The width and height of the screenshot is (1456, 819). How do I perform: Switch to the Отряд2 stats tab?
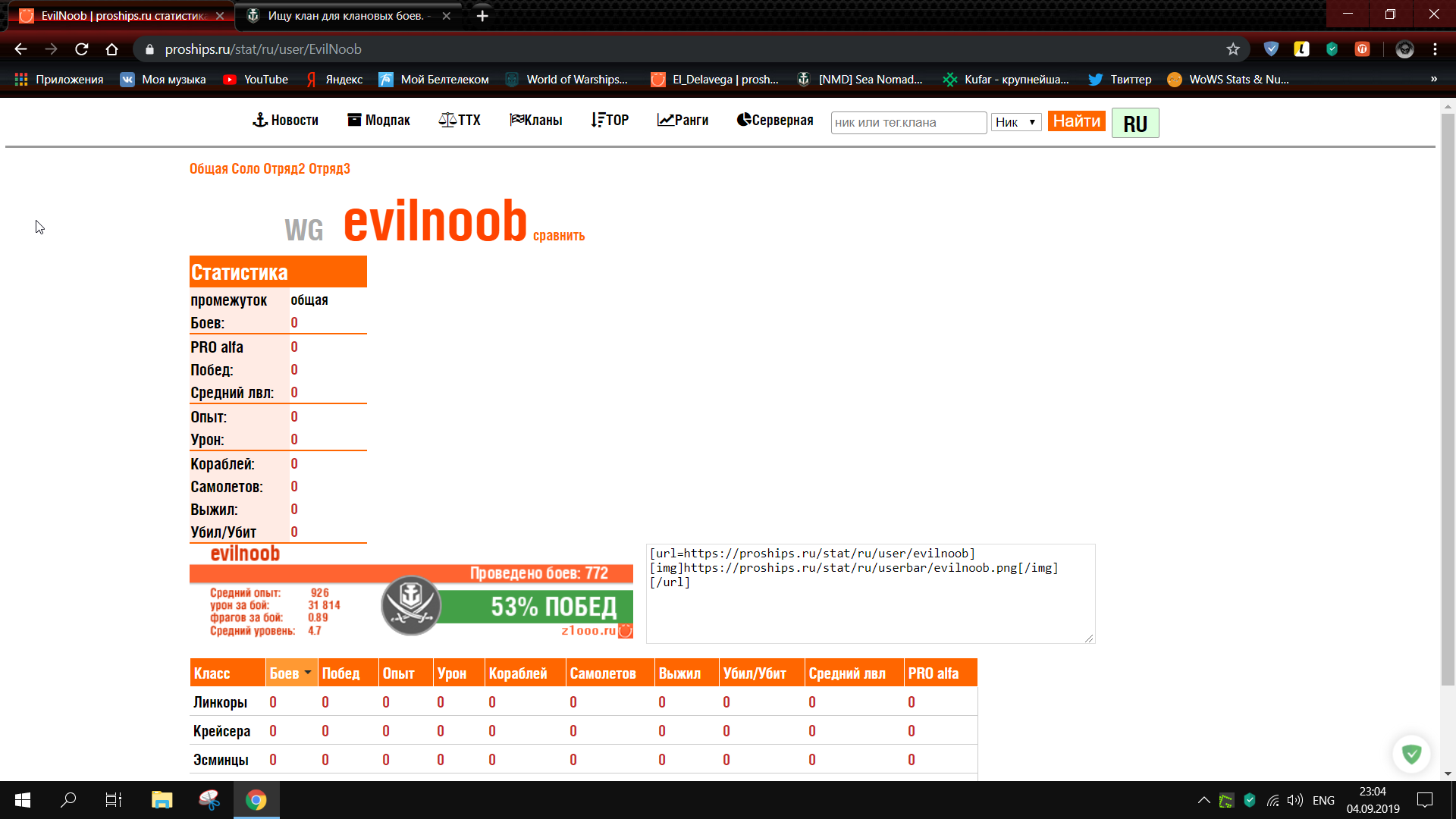(284, 168)
